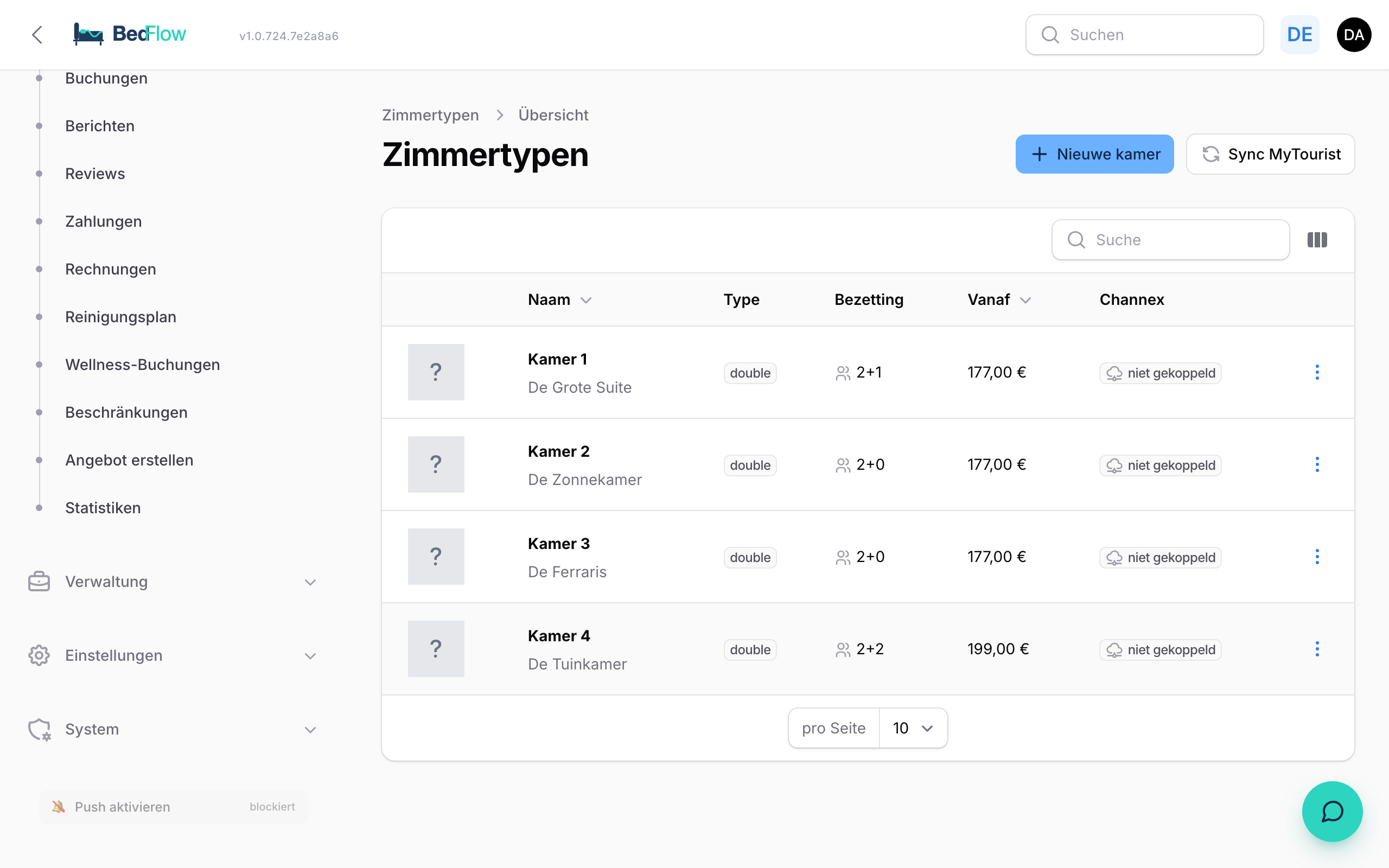This screenshot has width=1389, height=868.
Task: Open Reinigungsplan in sidebar
Action: [120, 316]
